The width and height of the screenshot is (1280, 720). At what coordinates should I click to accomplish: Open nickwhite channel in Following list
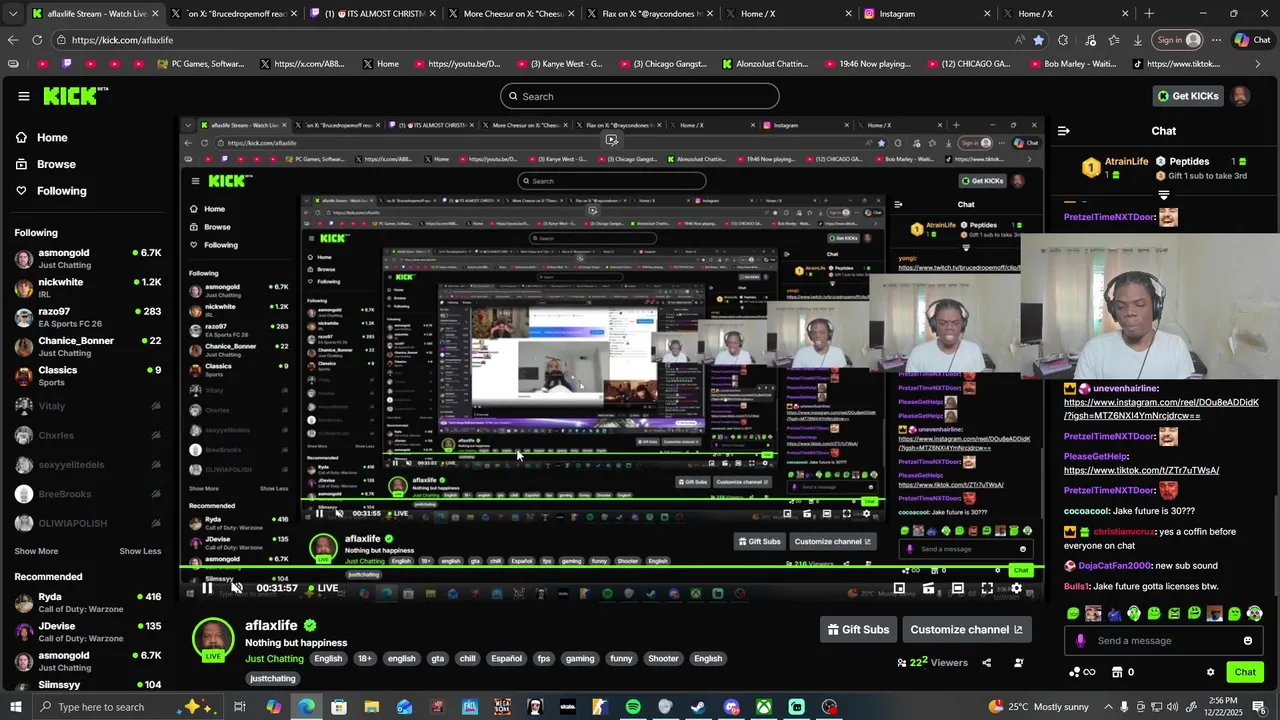point(87,288)
